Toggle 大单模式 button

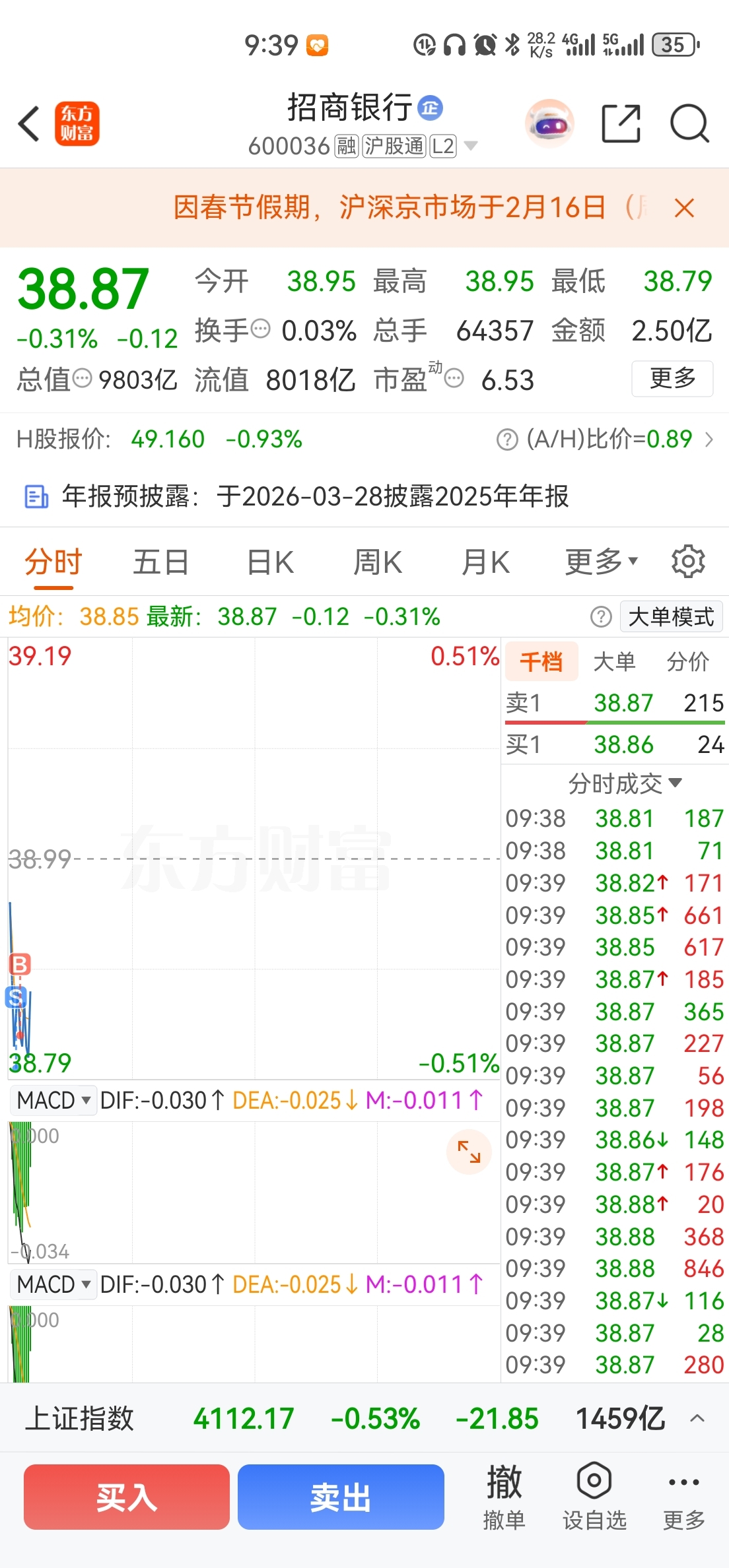click(x=672, y=617)
